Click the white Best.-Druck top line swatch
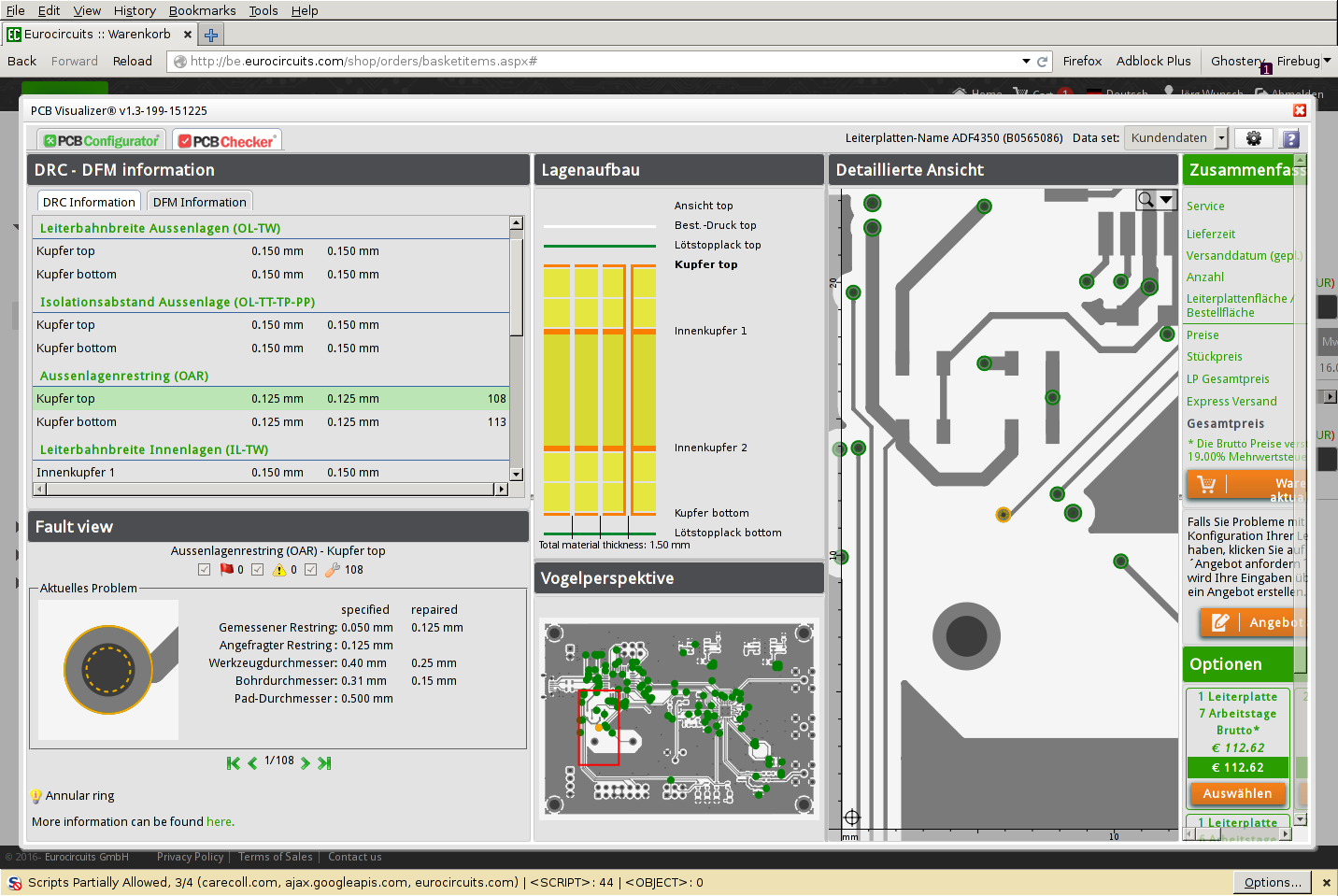The image size is (1338, 896). click(600, 226)
